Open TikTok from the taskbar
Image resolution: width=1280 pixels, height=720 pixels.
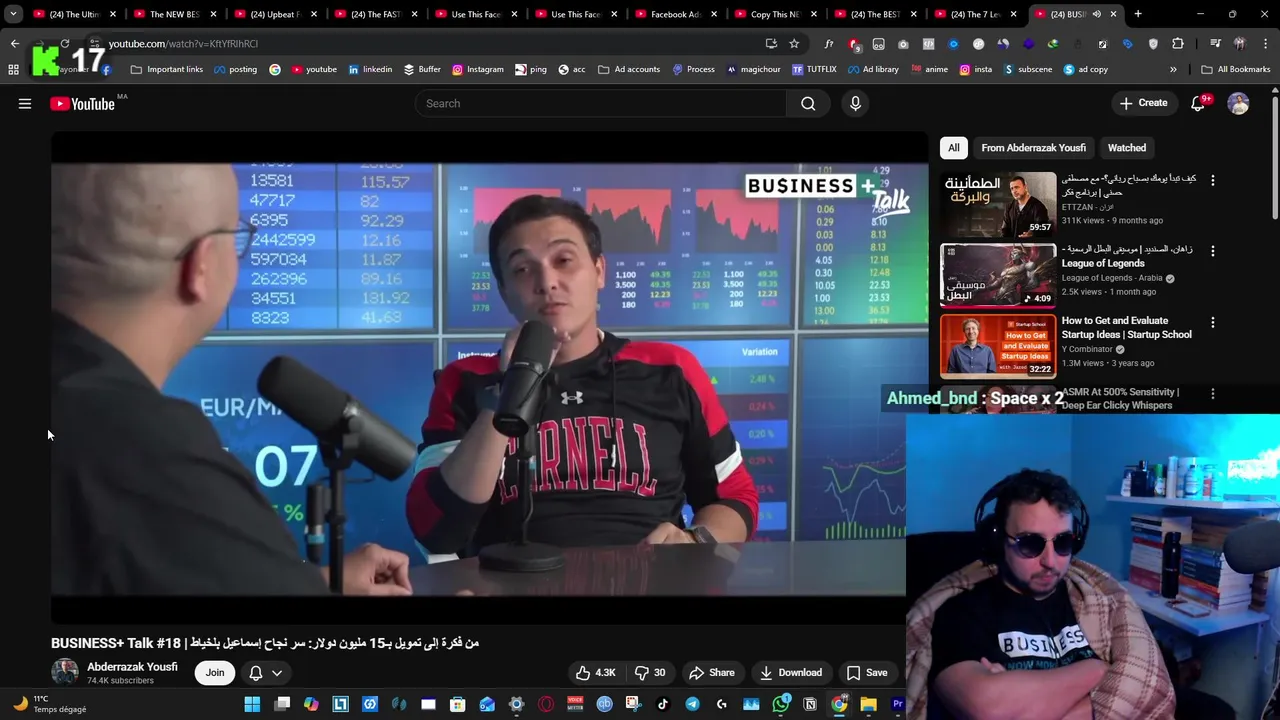point(663,704)
